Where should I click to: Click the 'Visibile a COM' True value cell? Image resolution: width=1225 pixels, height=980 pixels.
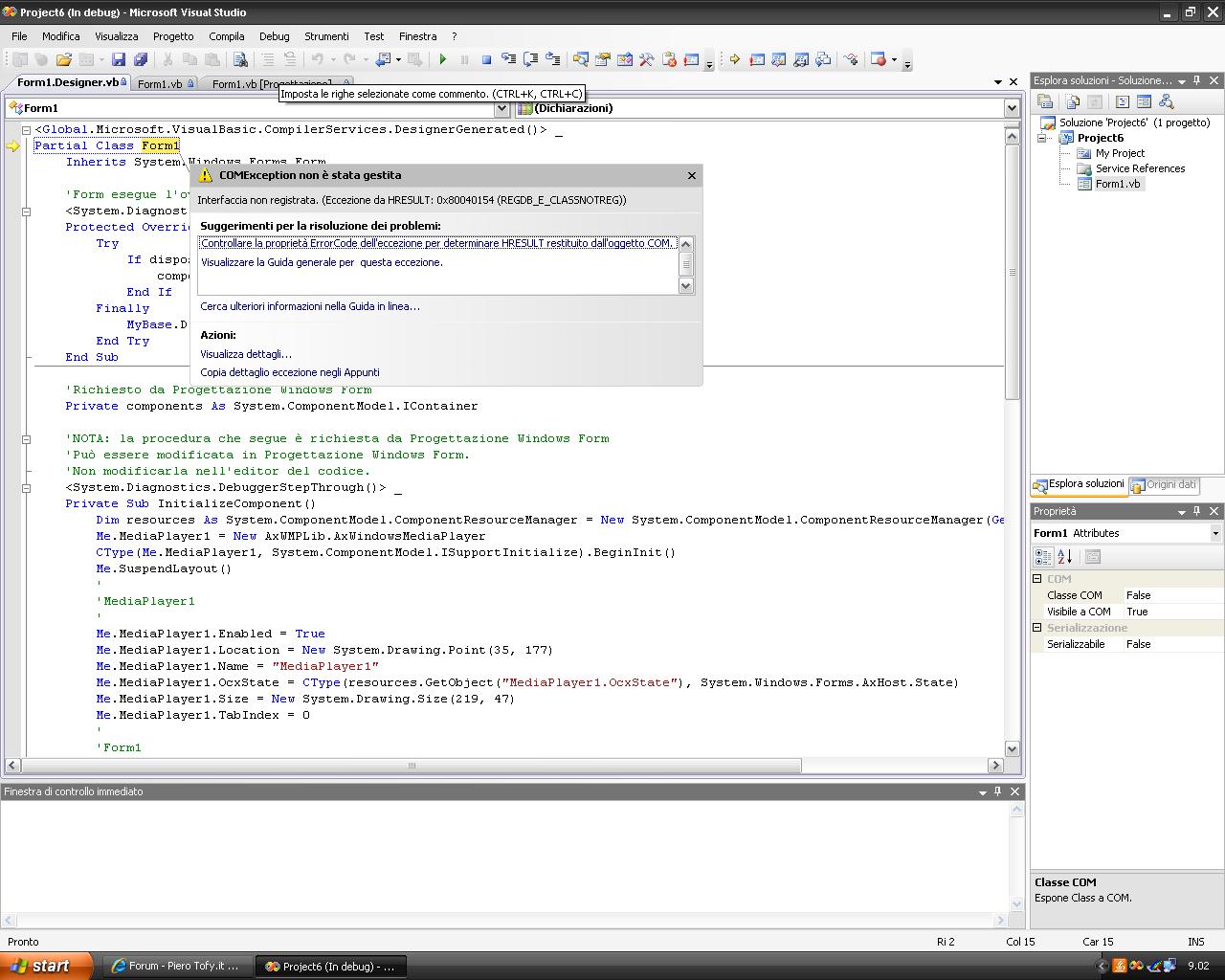pyautogui.click(x=1173, y=612)
